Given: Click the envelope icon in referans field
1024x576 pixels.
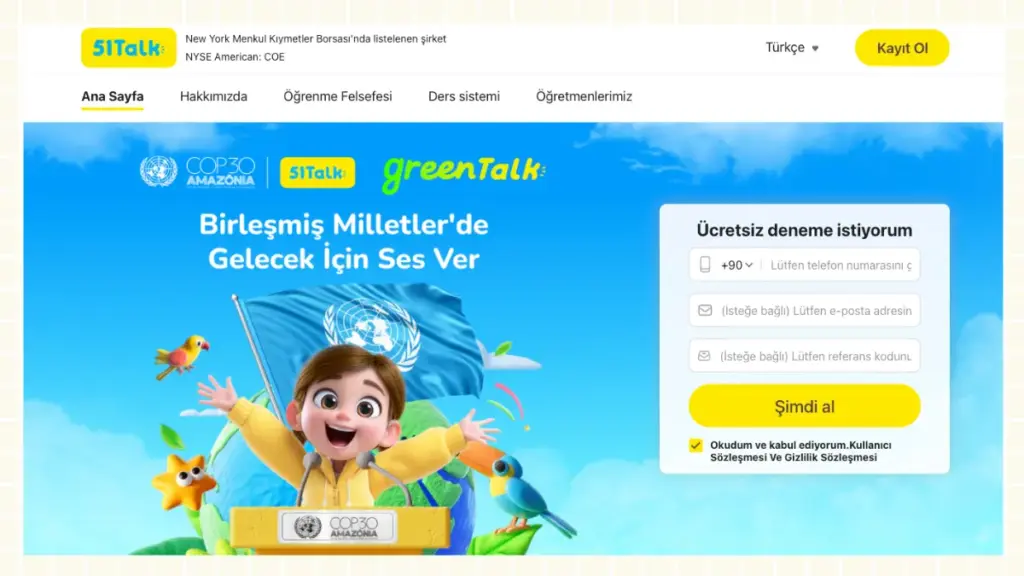Looking at the screenshot, I should (704, 356).
